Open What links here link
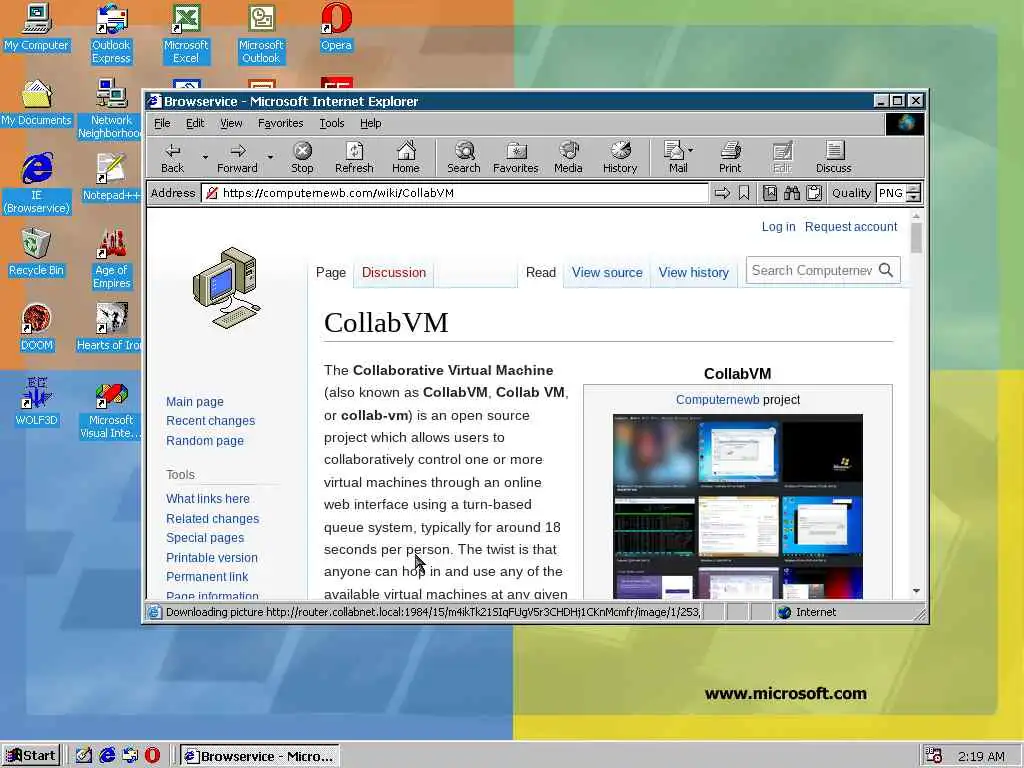 pos(208,498)
